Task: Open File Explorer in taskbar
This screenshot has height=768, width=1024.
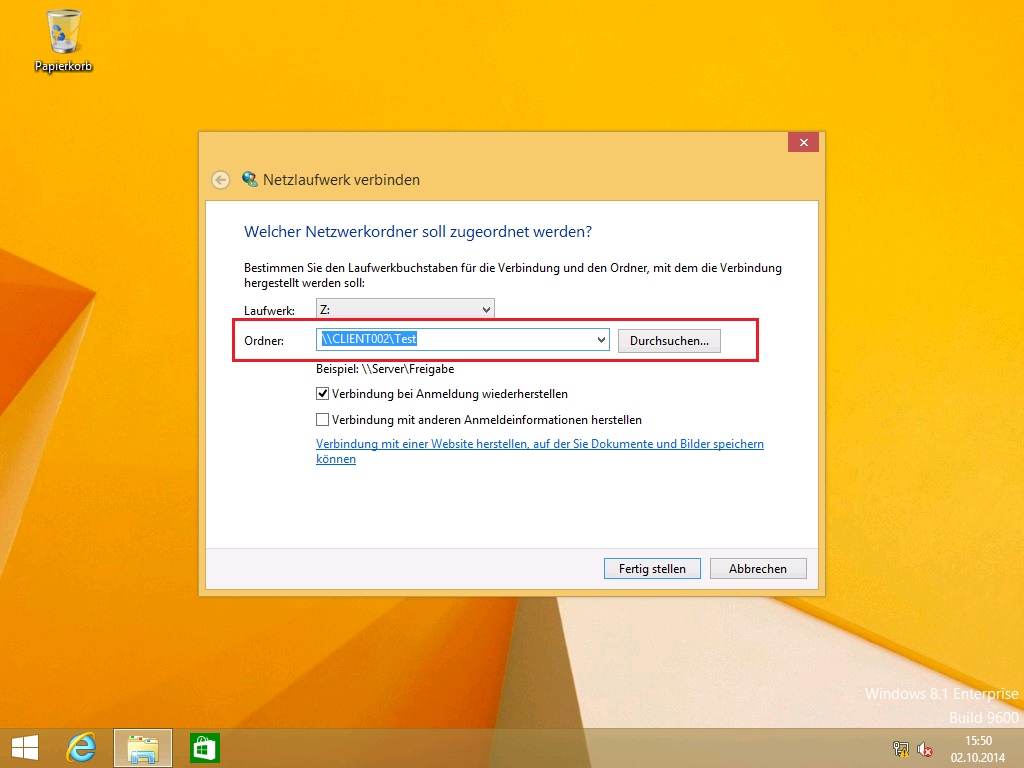Action: click(143, 748)
